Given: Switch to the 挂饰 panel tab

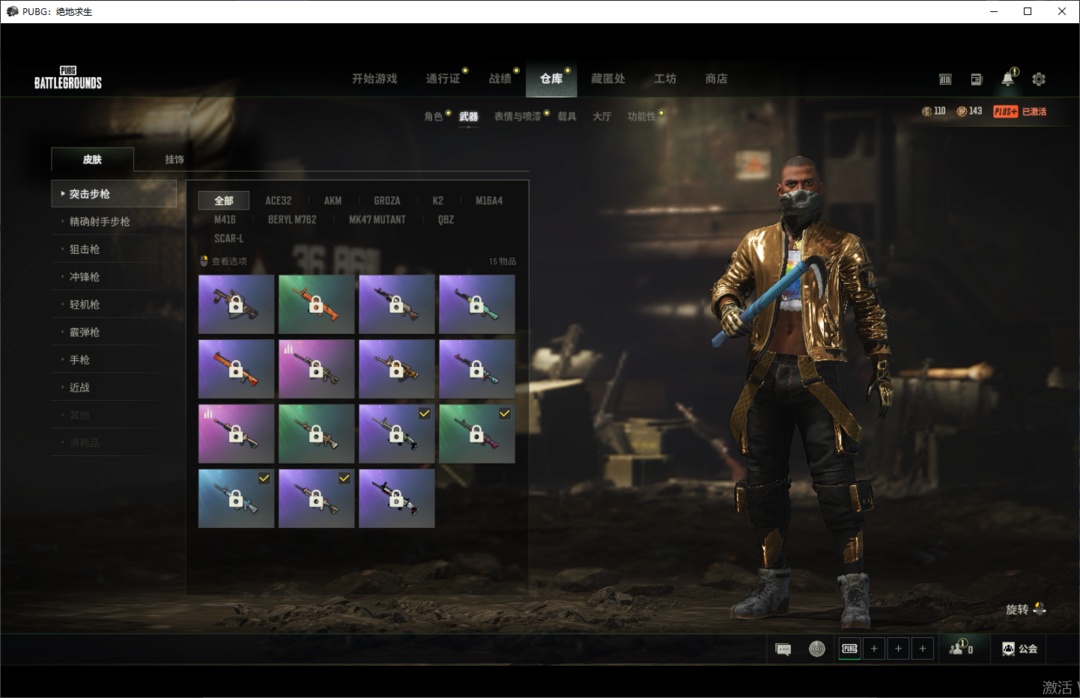Looking at the screenshot, I should 174,159.
